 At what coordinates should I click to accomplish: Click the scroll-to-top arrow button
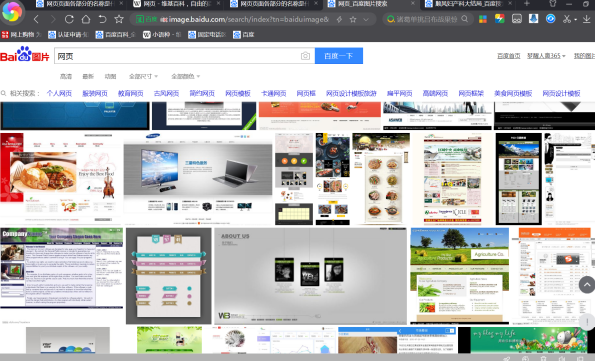(587, 285)
